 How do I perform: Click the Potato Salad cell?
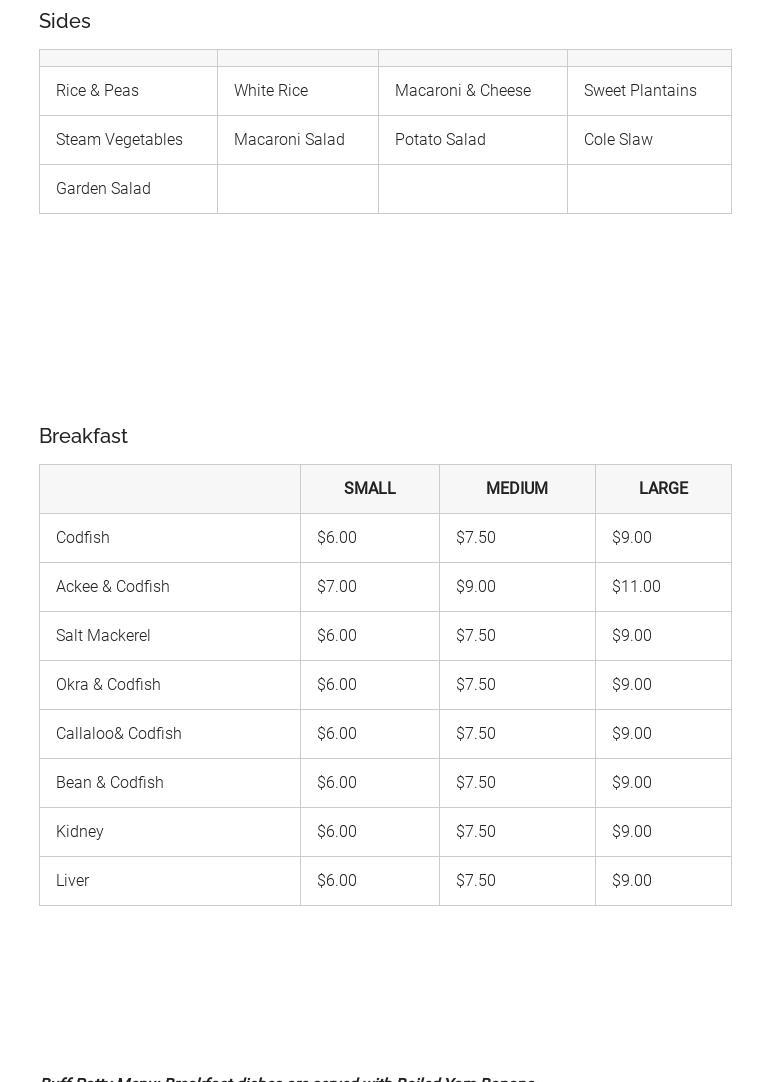[x=440, y=140]
